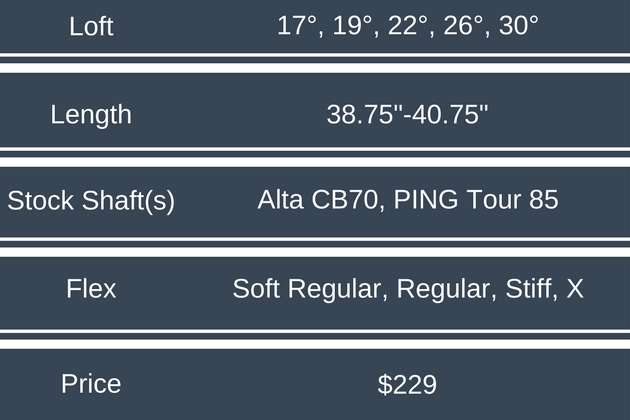
Task: Select the PING Tour 85 shaft text
Action: [476, 201]
